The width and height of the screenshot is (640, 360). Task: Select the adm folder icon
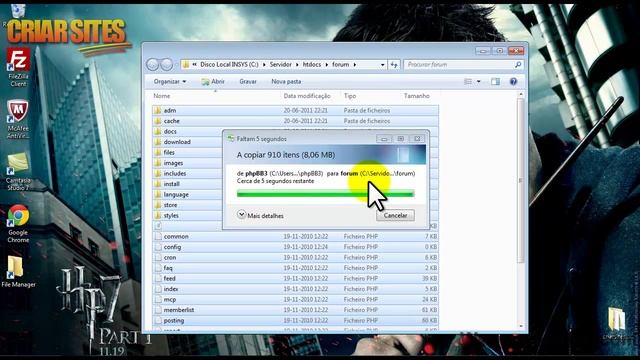(158, 110)
